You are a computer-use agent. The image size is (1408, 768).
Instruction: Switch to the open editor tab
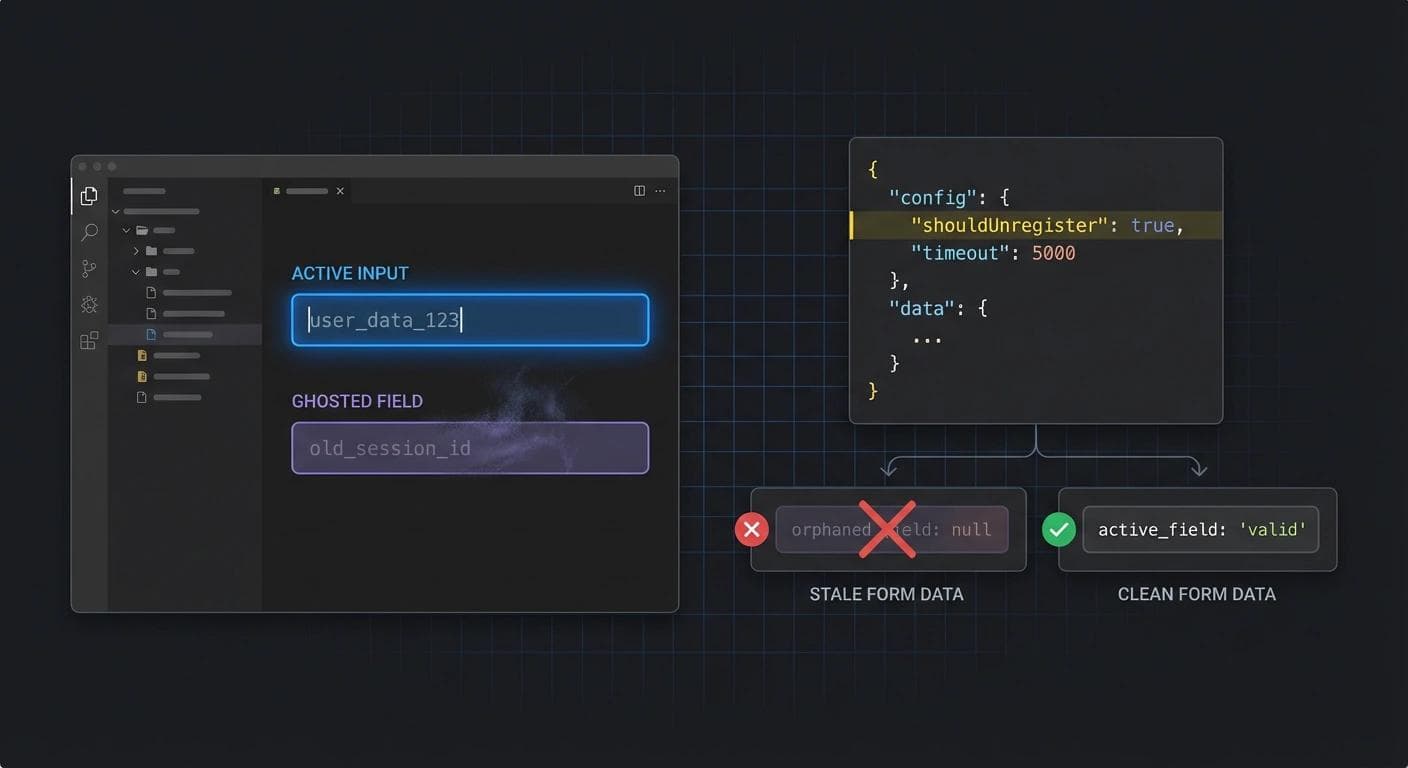point(307,191)
